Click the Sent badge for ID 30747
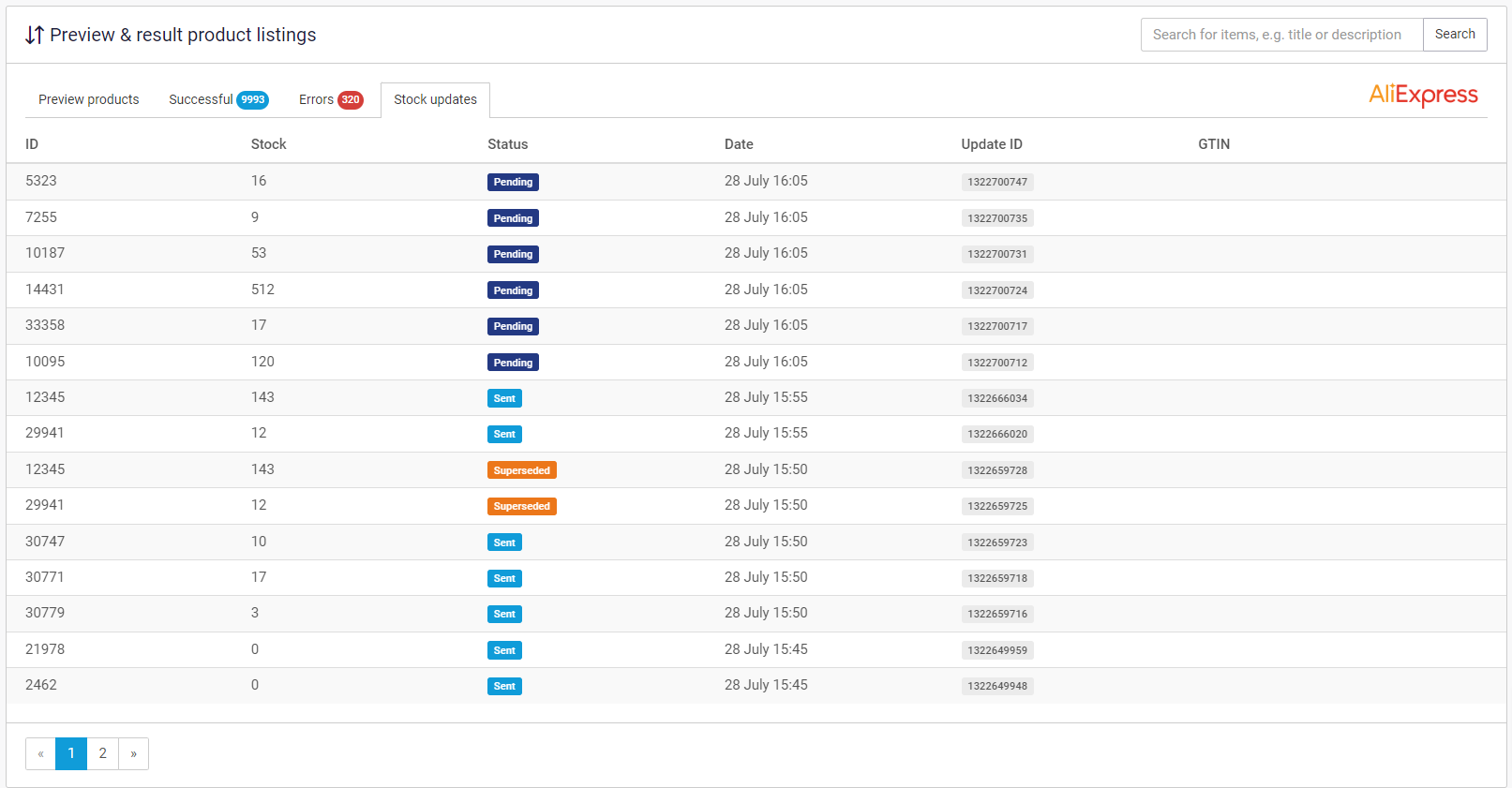 (504, 543)
